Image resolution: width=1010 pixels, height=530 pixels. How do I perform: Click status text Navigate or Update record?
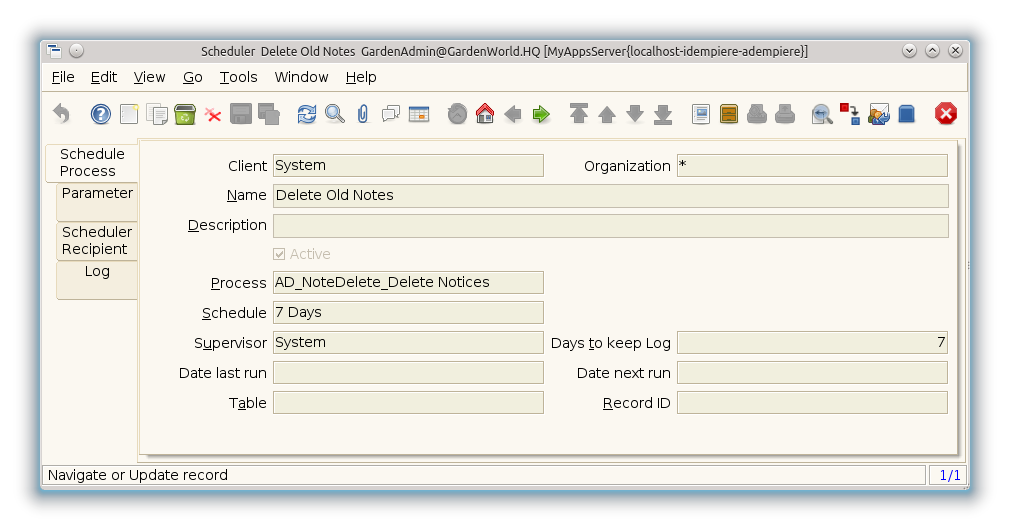pyautogui.click(x=138, y=475)
